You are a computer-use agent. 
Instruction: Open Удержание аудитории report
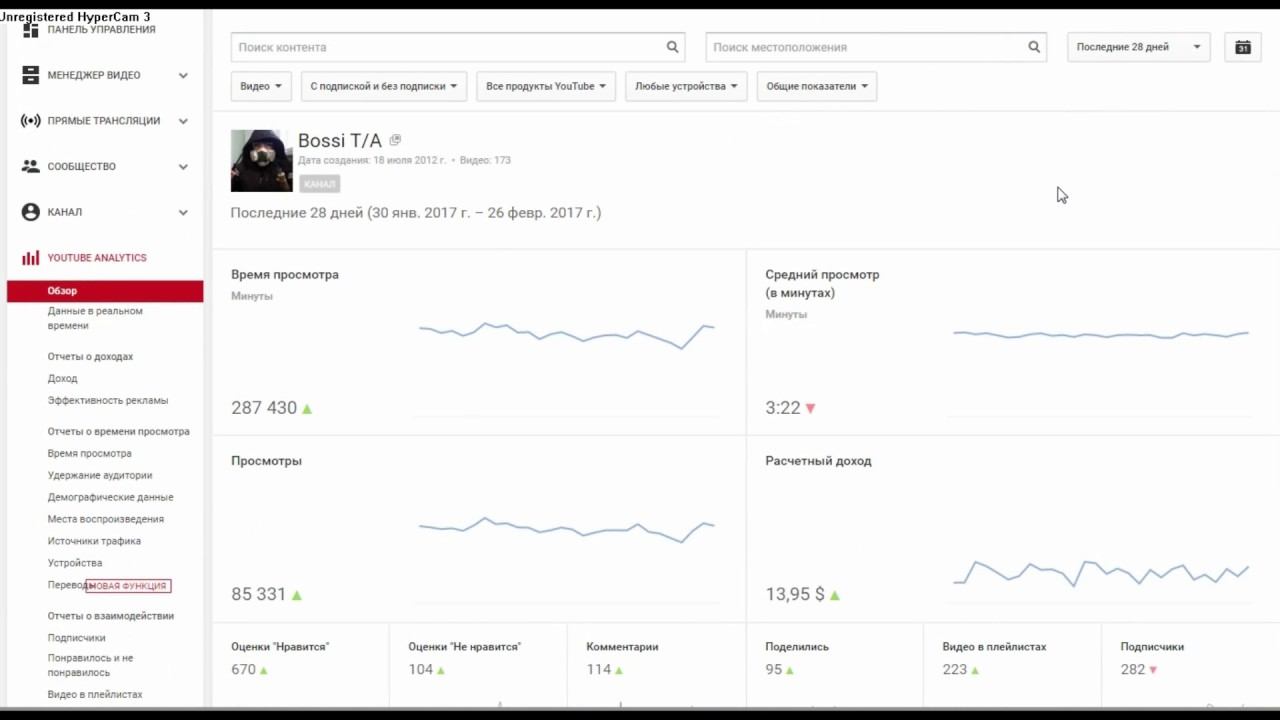pos(100,476)
